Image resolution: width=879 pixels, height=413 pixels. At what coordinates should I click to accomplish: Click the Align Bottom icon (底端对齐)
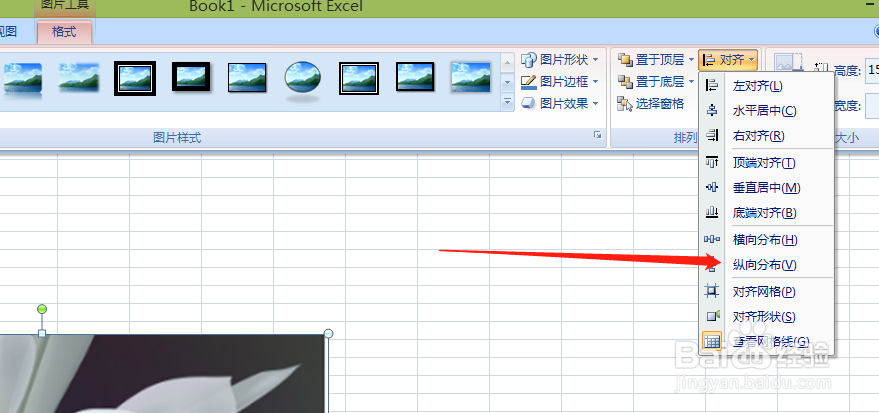712,212
